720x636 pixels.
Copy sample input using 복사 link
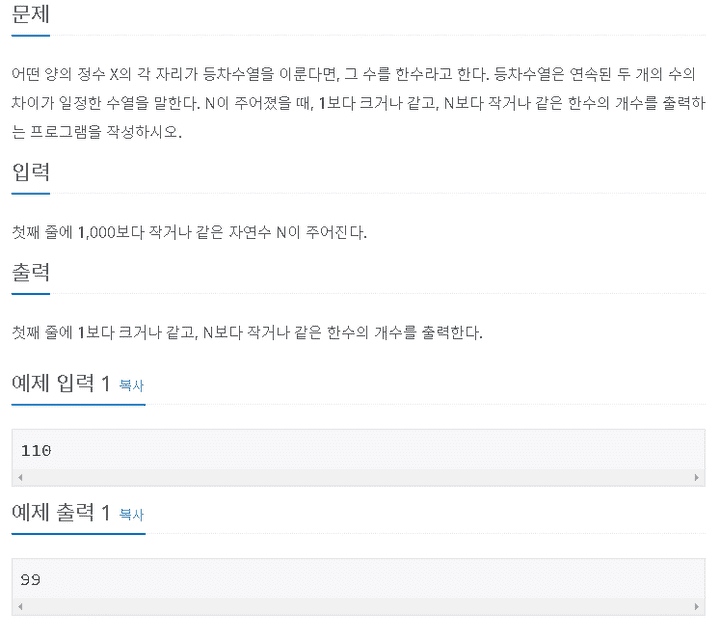tap(131, 385)
